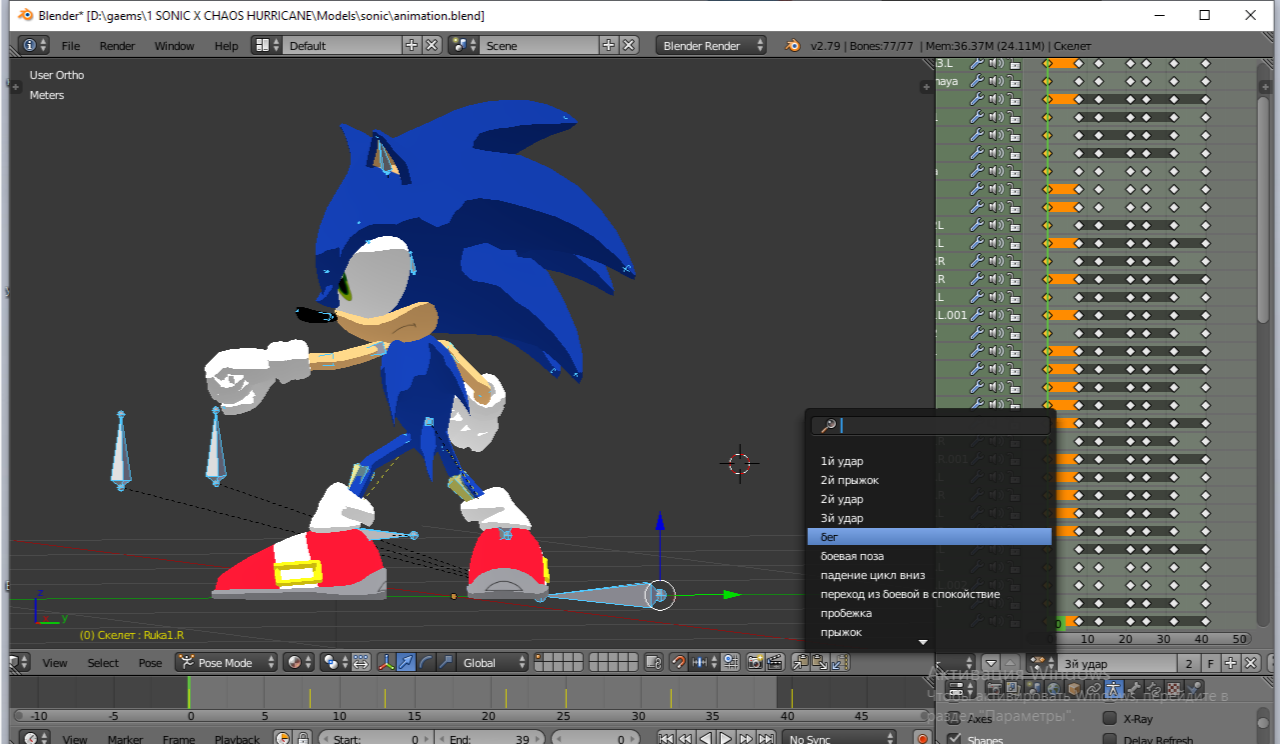Select the scale manipulator icon
Image resolution: width=1280 pixels, height=744 pixels.
446,662
